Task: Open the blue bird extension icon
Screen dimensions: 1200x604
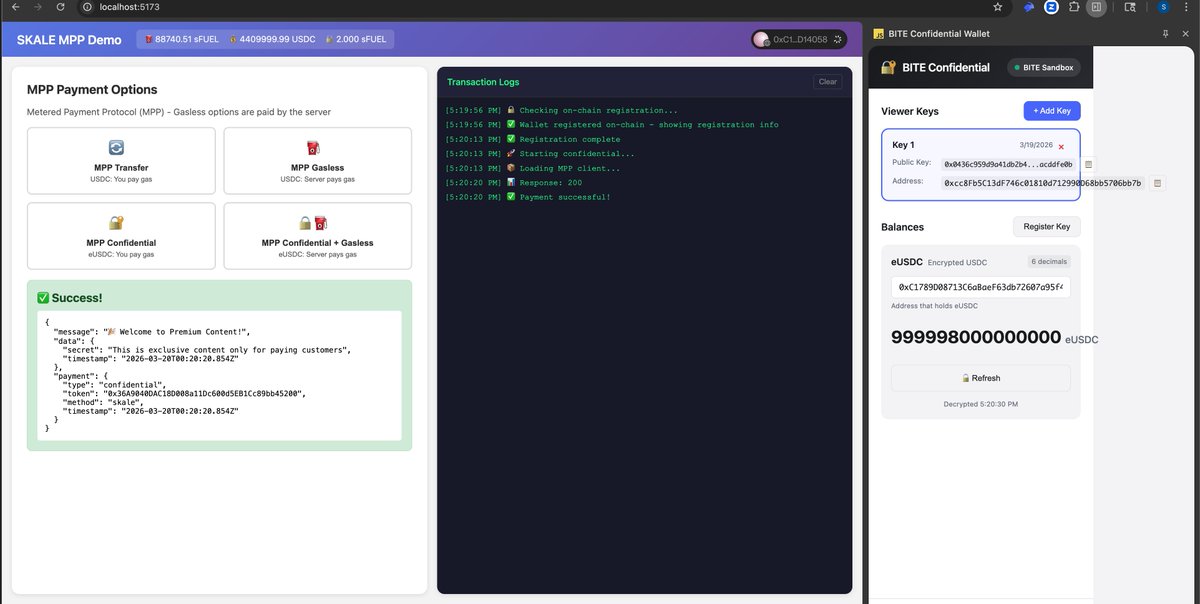Action: (x=1029, y=7)
